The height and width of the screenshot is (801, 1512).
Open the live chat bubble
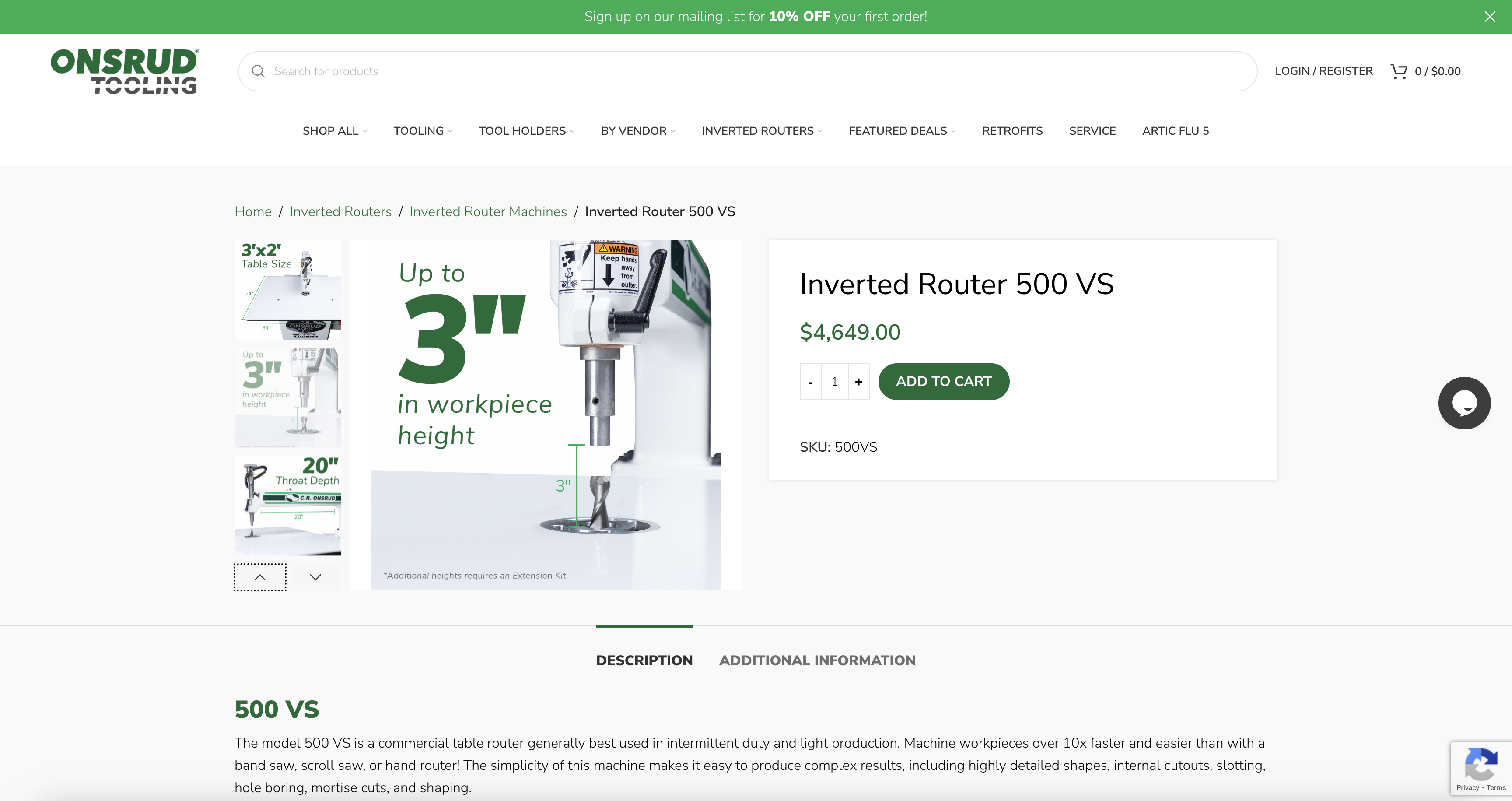tap(1464, 403)
